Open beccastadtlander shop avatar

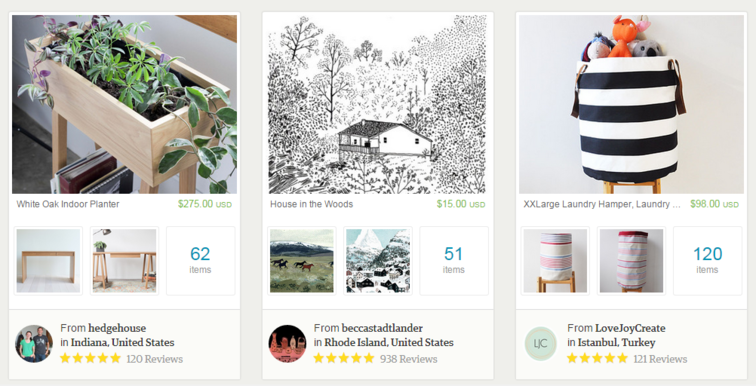click(x=287, y=344)
